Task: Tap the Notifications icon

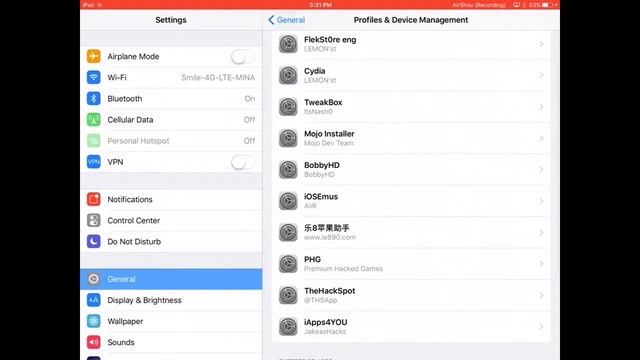Action: point(93,199)
